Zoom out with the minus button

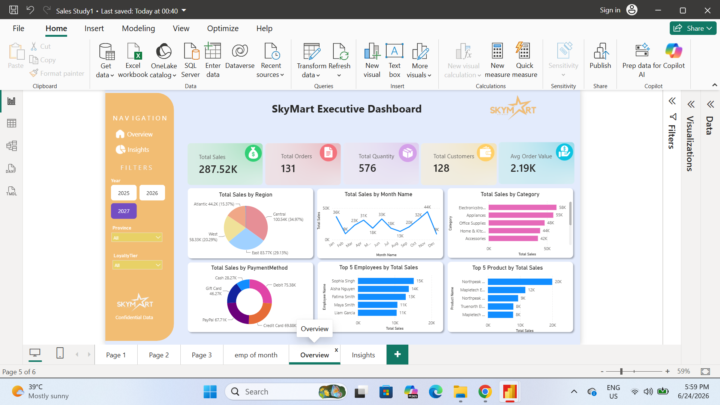tap(602, 371)
